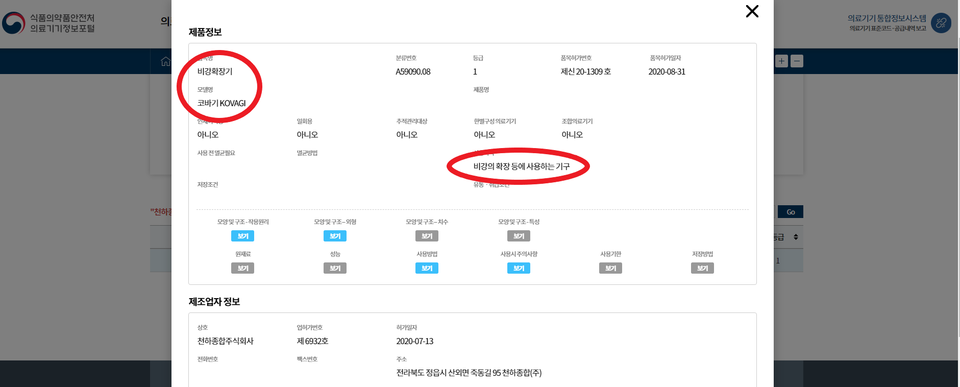The height and width of the screenshot is (387, 960).
Task: Close the 제품정보 popup with X
Action: 752,11
